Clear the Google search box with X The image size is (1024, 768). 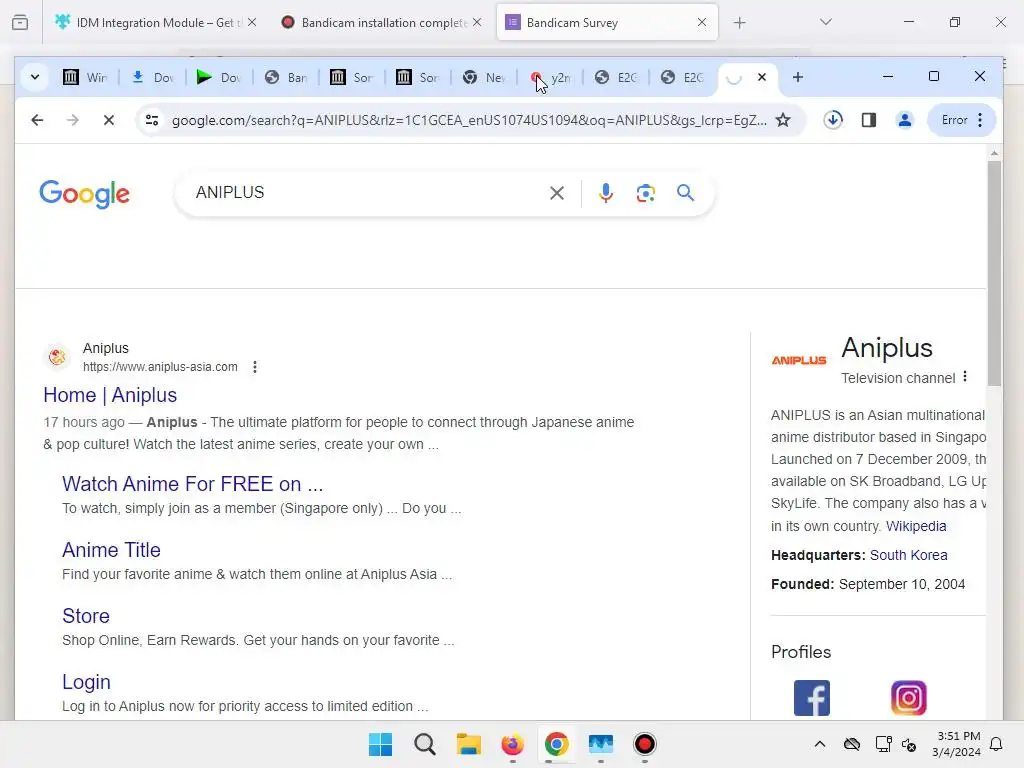(556, 193)
